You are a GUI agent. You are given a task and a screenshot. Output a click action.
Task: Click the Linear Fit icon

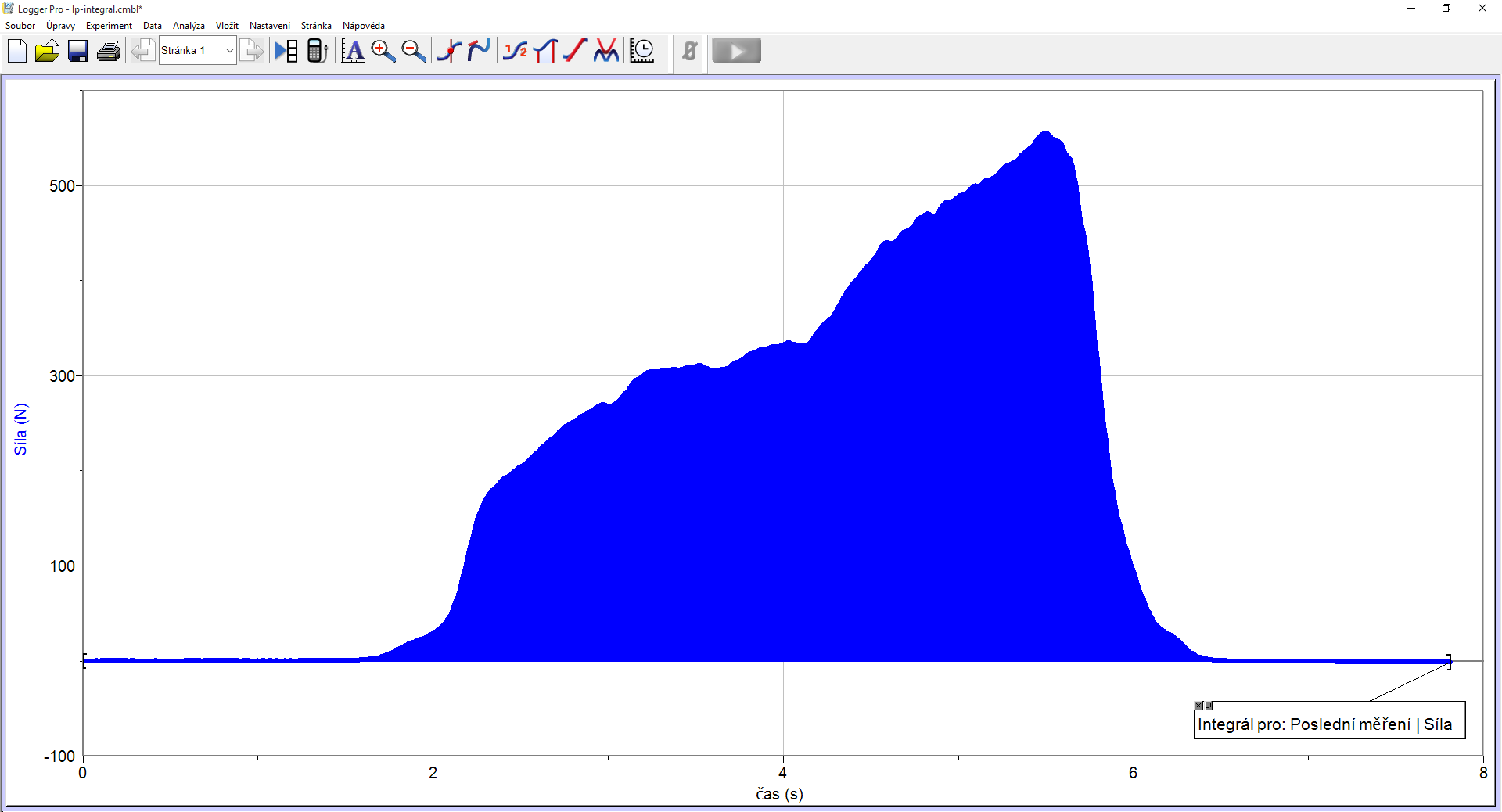[575, 51]
